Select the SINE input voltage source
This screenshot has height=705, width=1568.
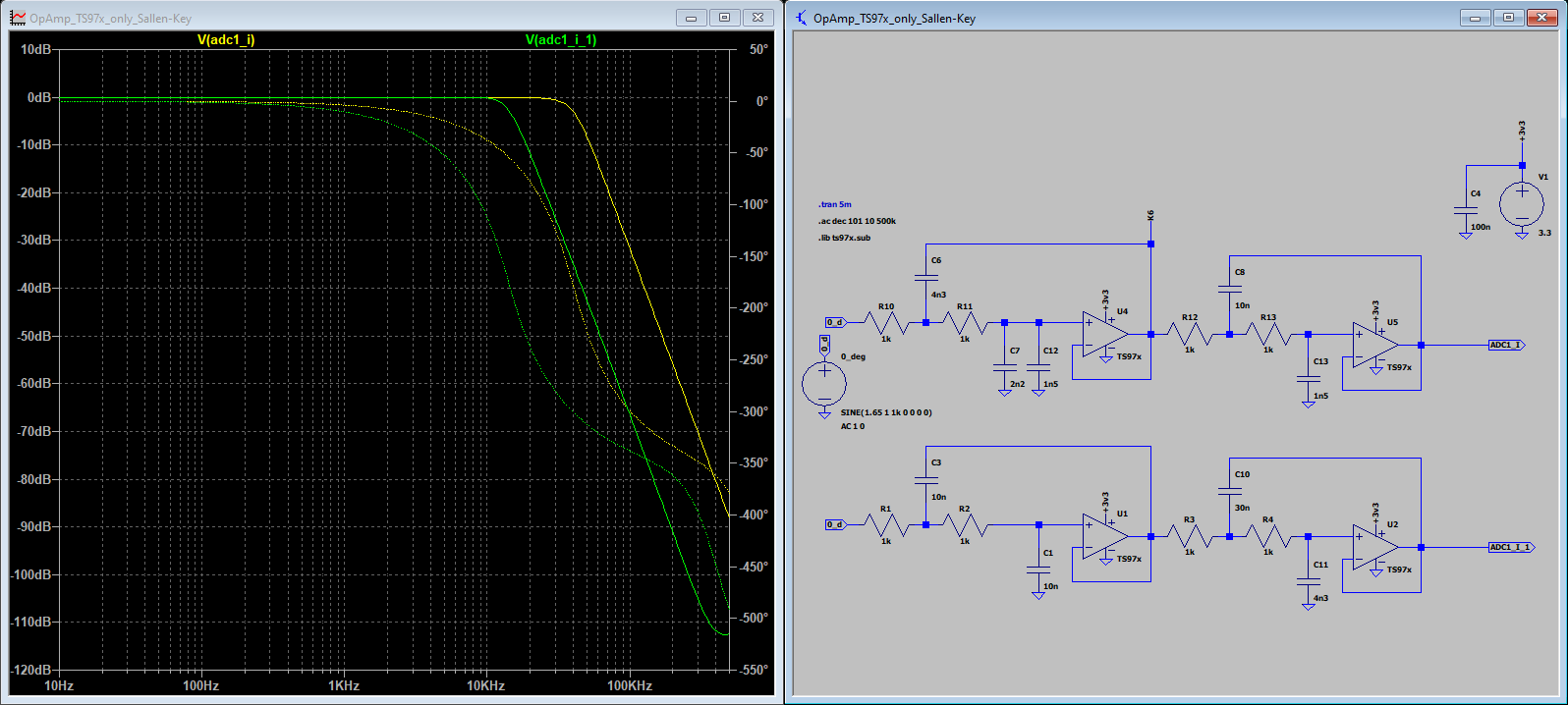[x=824, y=384]
